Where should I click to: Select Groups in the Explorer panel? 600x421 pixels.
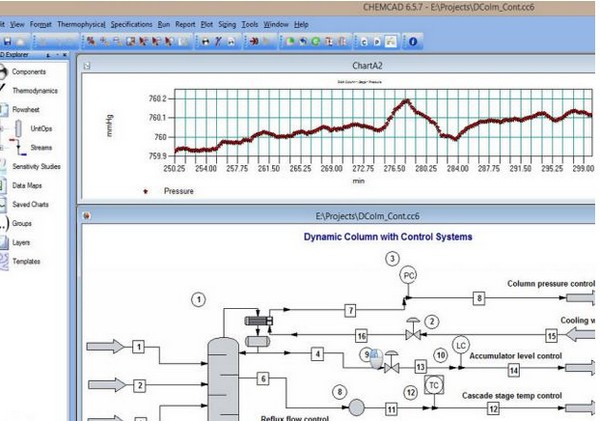(x=22, y=224)
